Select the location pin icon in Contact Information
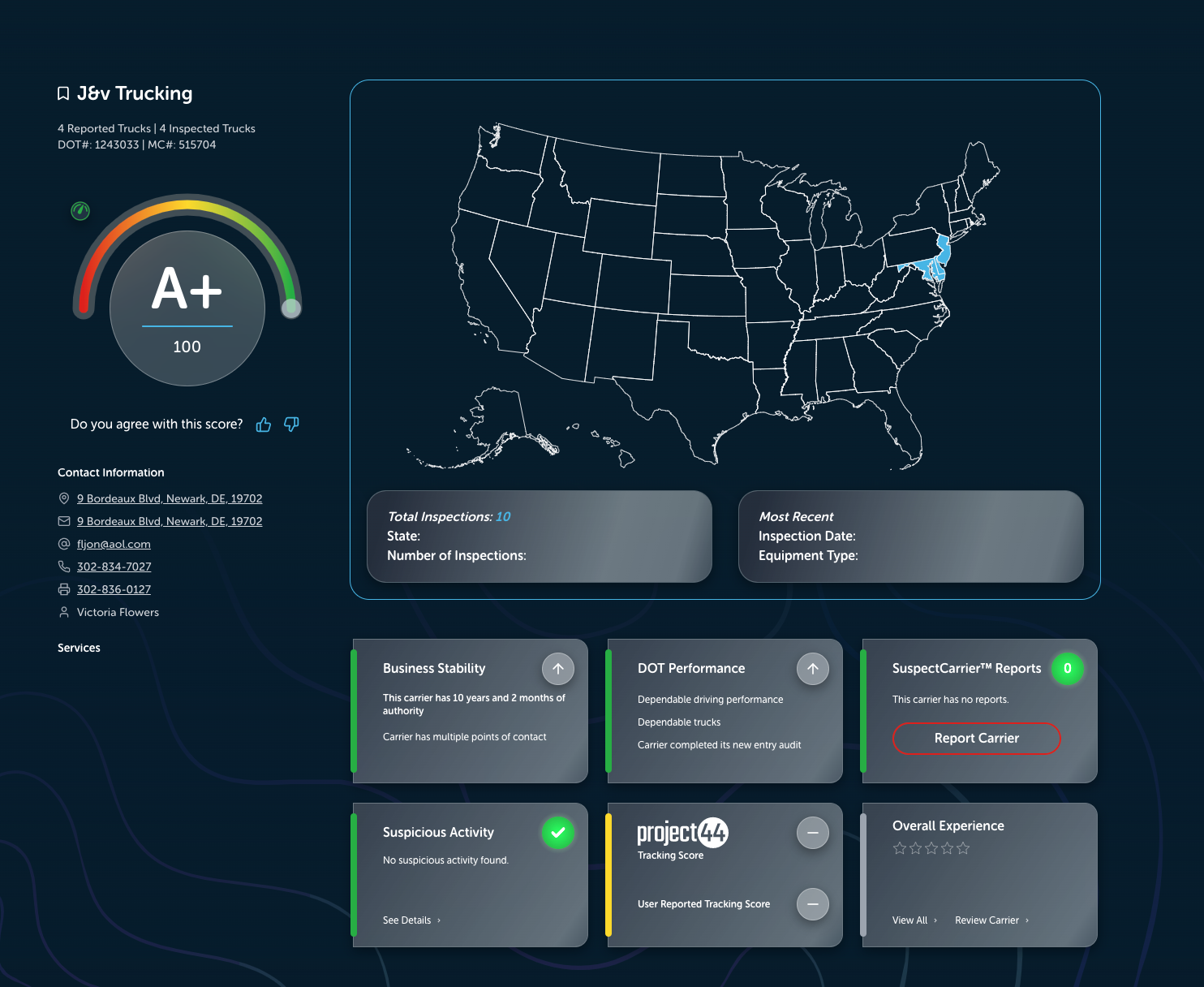Image resolution: width=1204 pixels, height=987 pixels. tap(64, 498)
